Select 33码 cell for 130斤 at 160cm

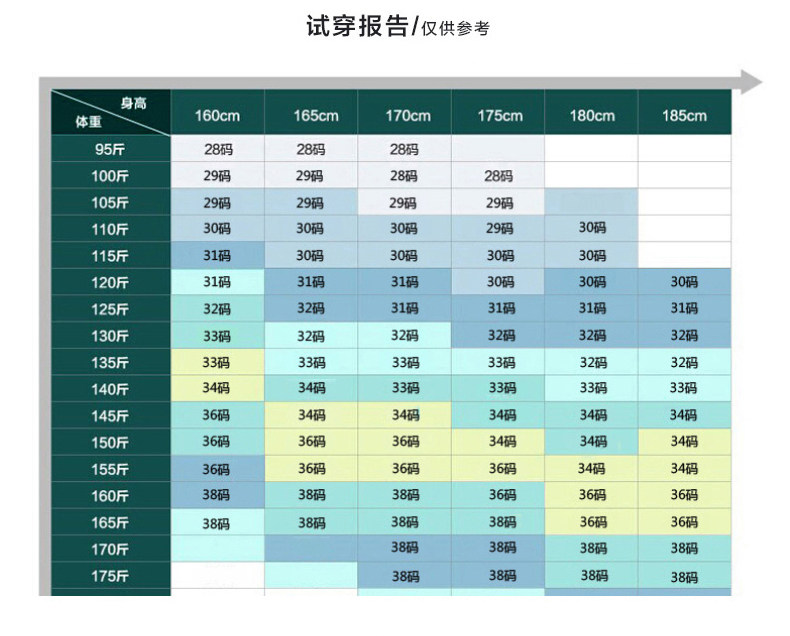click(217, 335)
